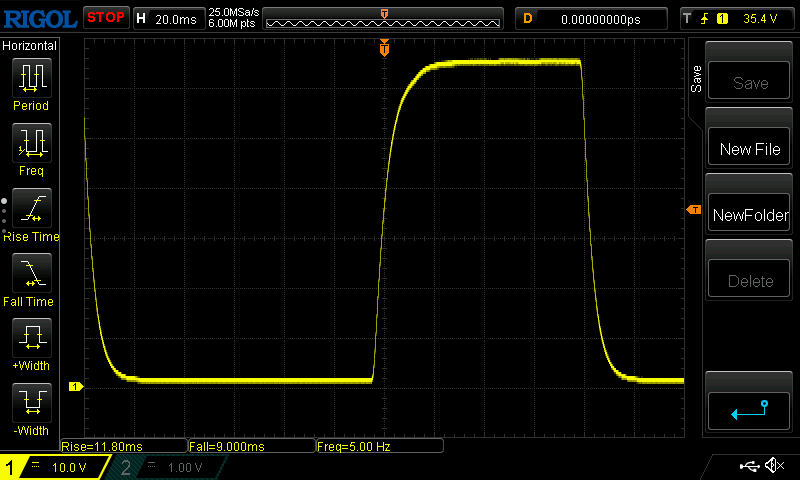This screenshot has width=800, height=480.
Task: Select the Fall Time measurement icon
Action: point(32,273)
